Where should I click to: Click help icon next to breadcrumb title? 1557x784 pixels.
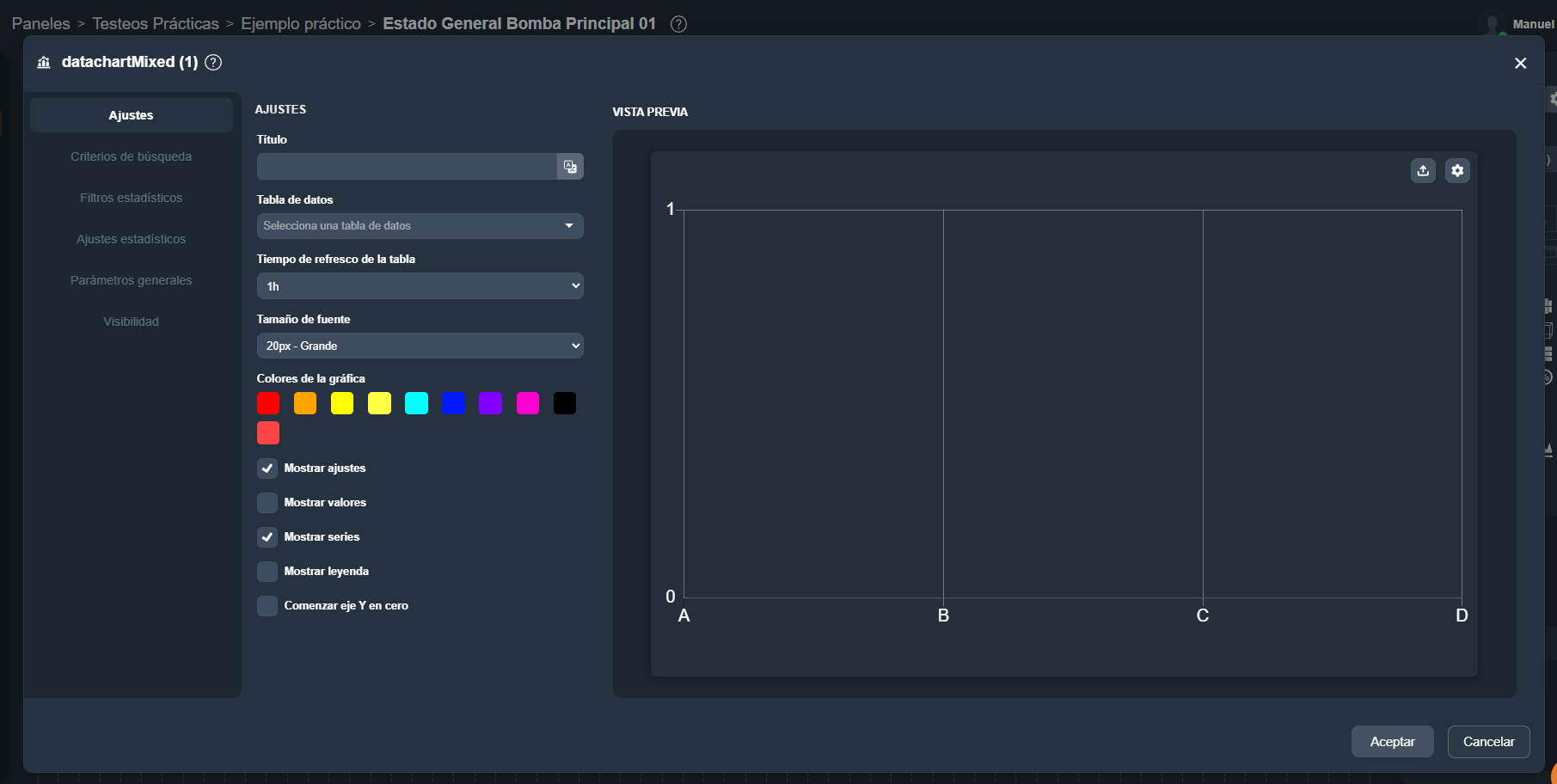tap(678, 24)
